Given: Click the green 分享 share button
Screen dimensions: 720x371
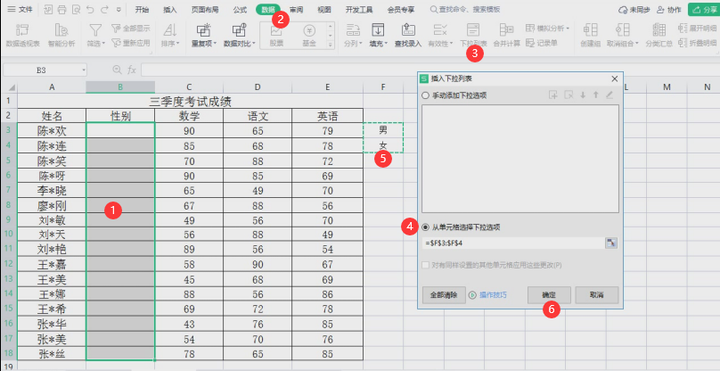Looking at the screenshot, I should coord(704,9).
